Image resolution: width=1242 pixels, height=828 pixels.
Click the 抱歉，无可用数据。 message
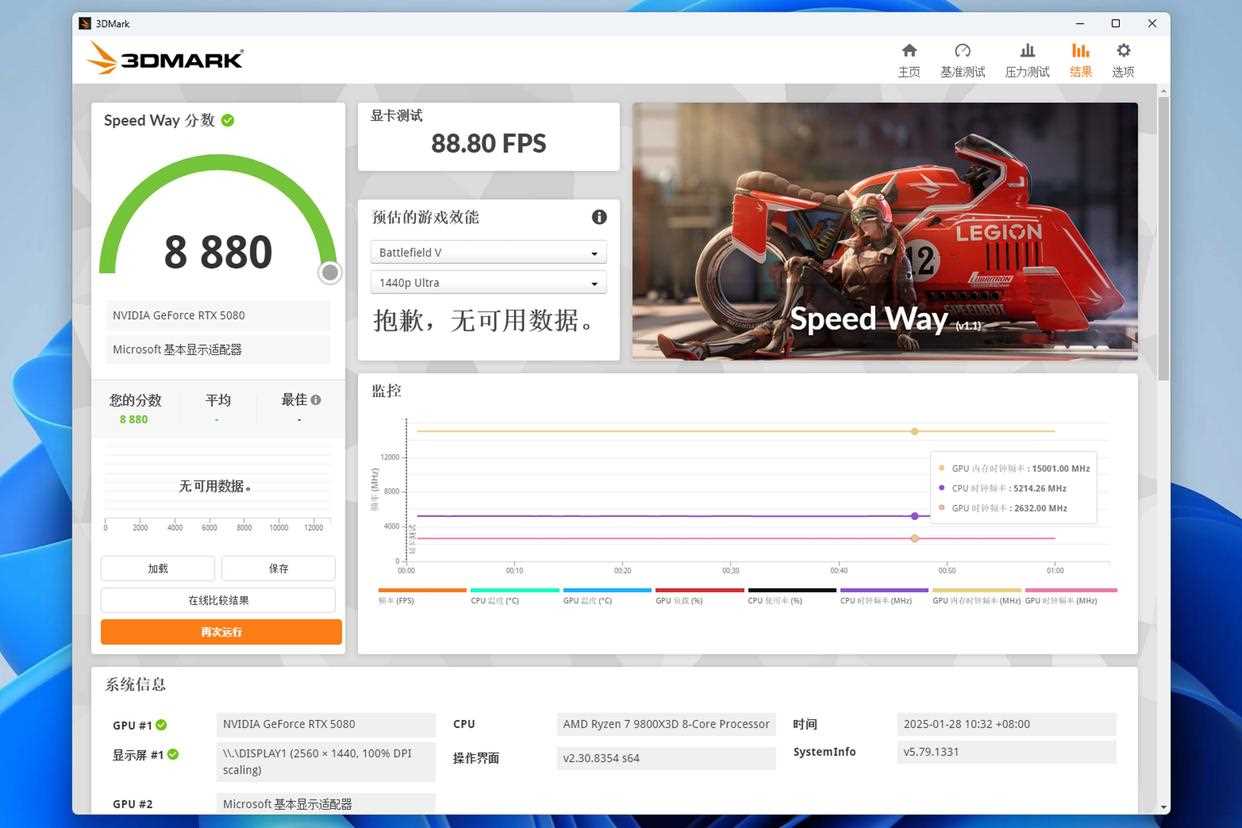485,320
